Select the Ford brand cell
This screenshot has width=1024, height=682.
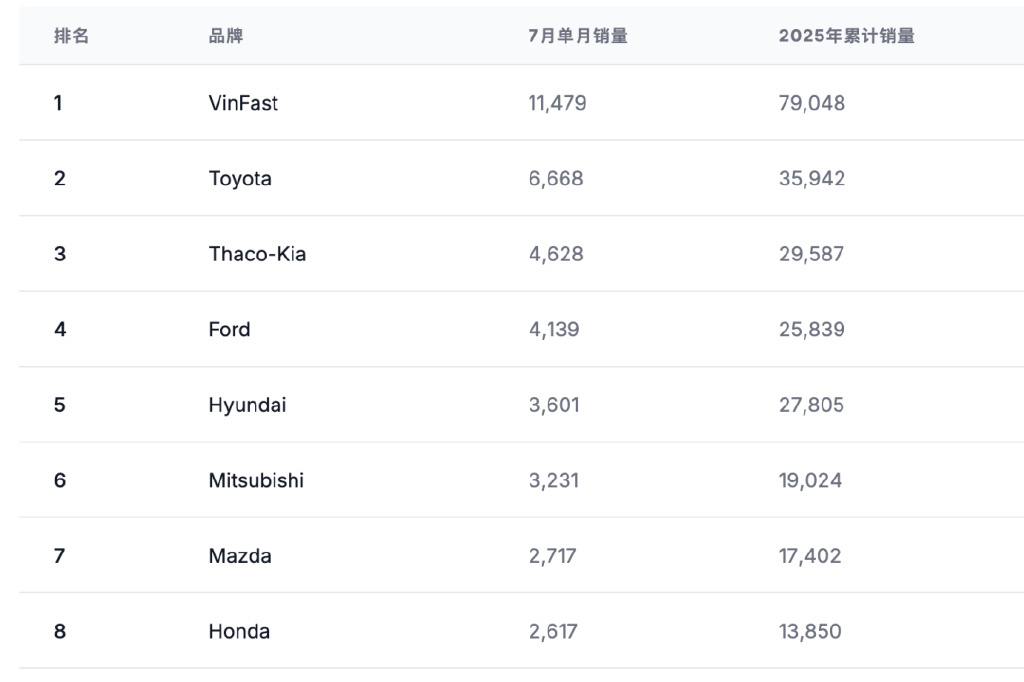[229, 330]
